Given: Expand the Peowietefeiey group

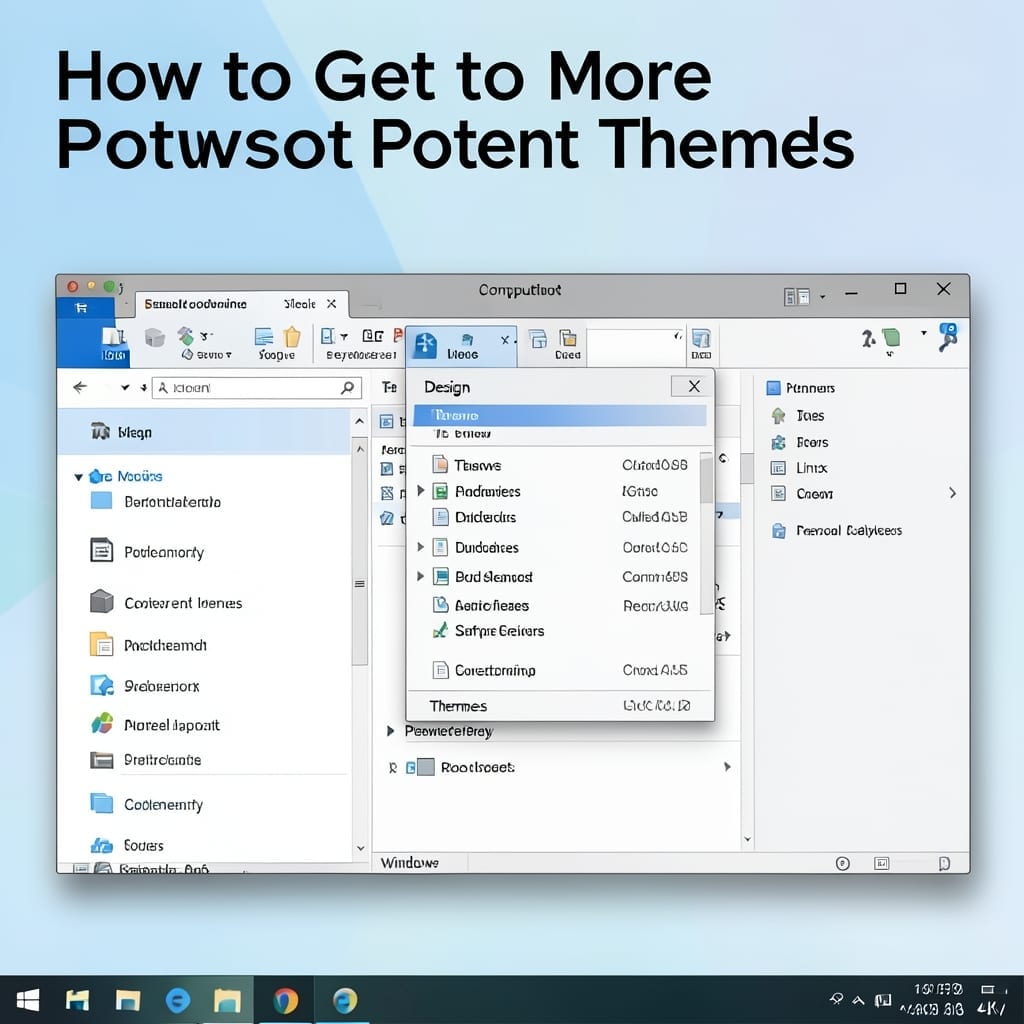Looking at the screenshot, I should pos(390,731).
